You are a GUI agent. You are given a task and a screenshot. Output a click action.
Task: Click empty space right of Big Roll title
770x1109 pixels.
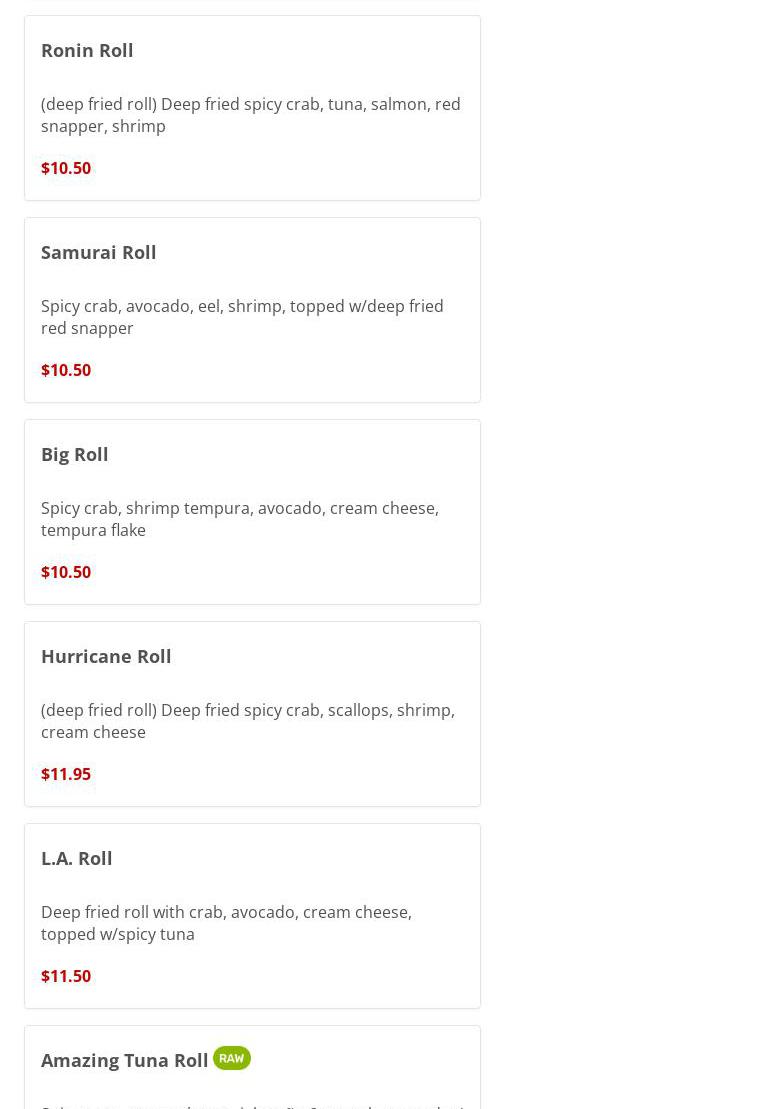point(300,454)
